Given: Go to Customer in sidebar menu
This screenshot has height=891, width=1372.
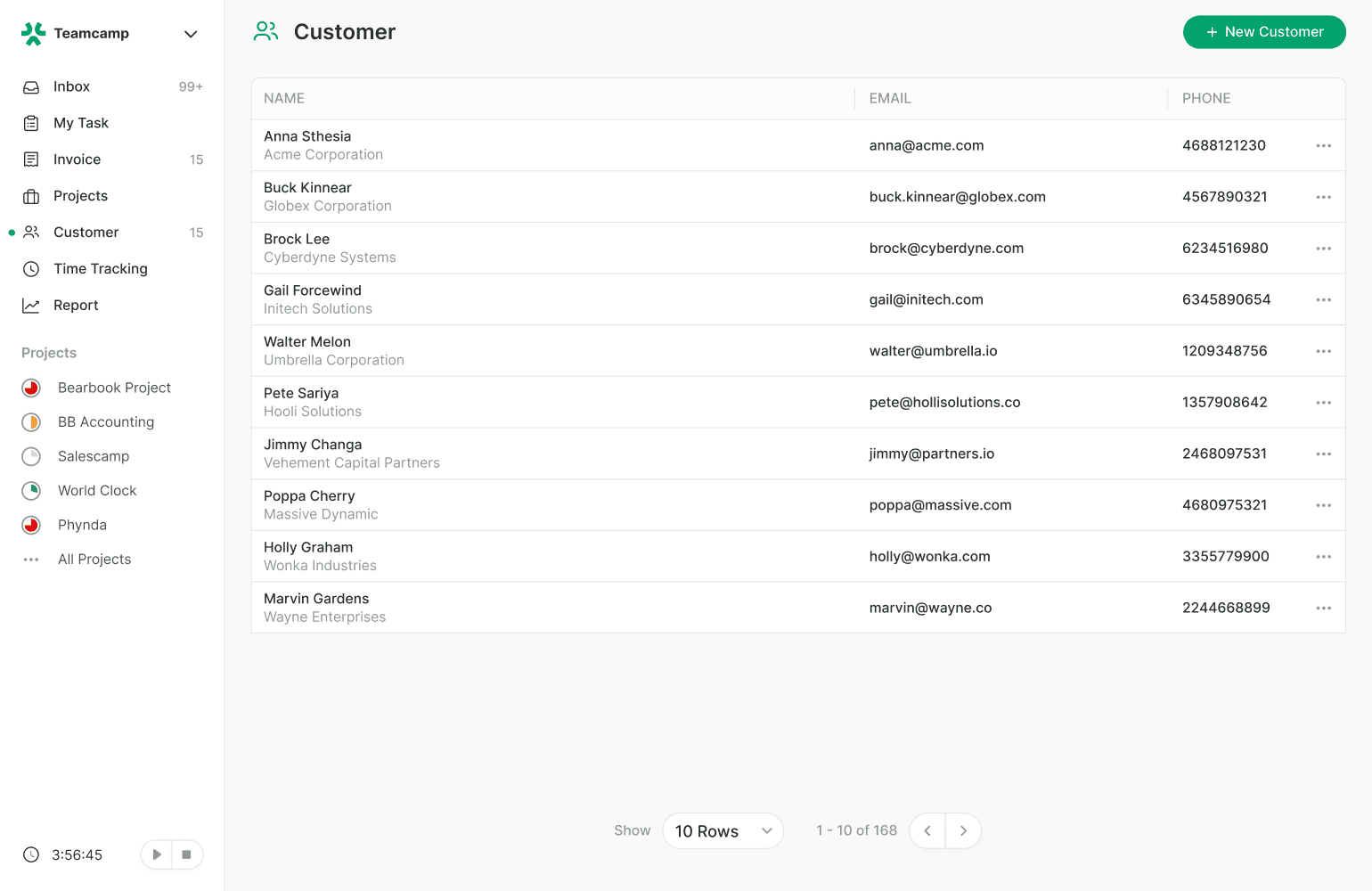Looking at the screenshot, I should pos(86,233).
